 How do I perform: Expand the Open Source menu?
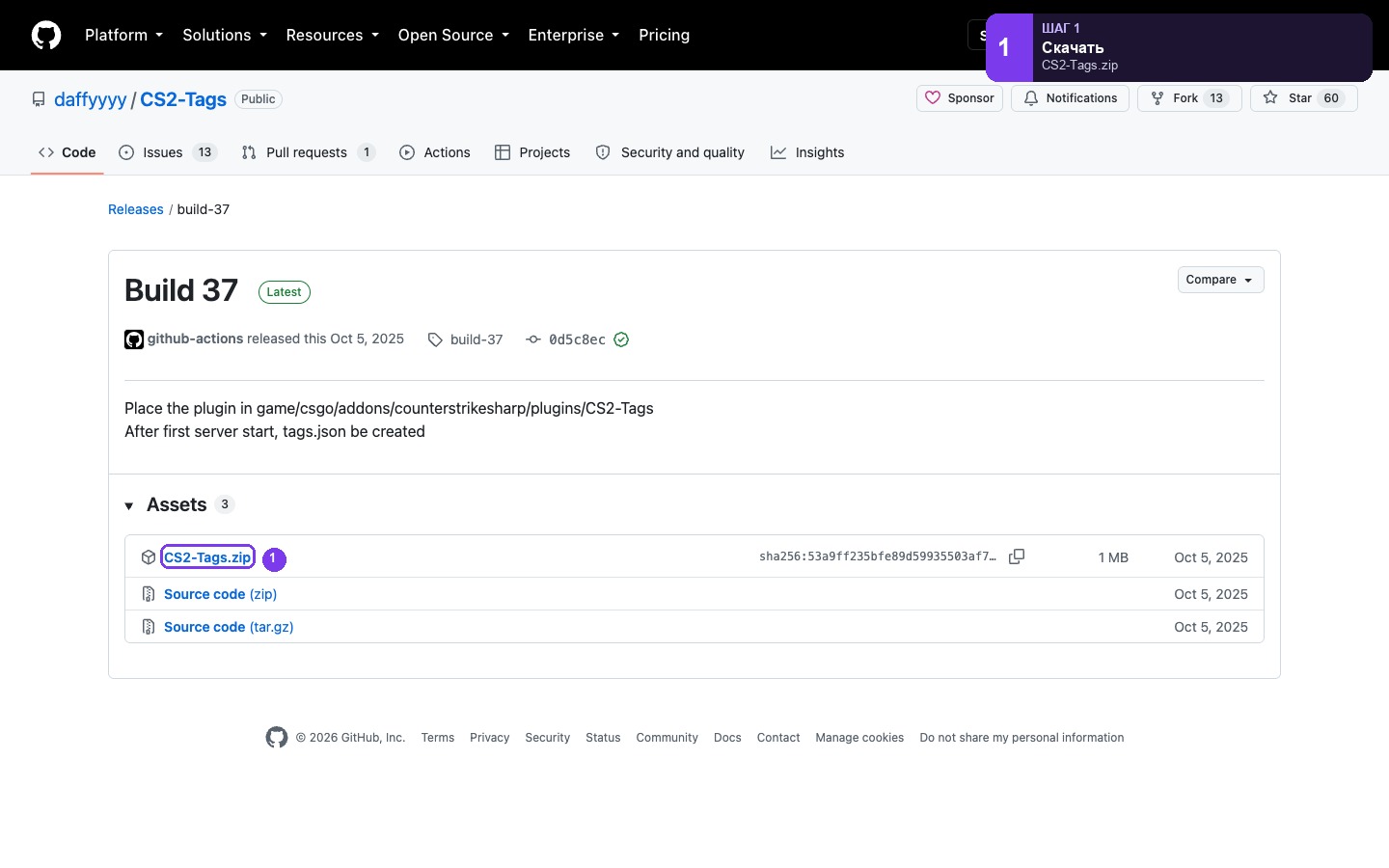(452, 35)
